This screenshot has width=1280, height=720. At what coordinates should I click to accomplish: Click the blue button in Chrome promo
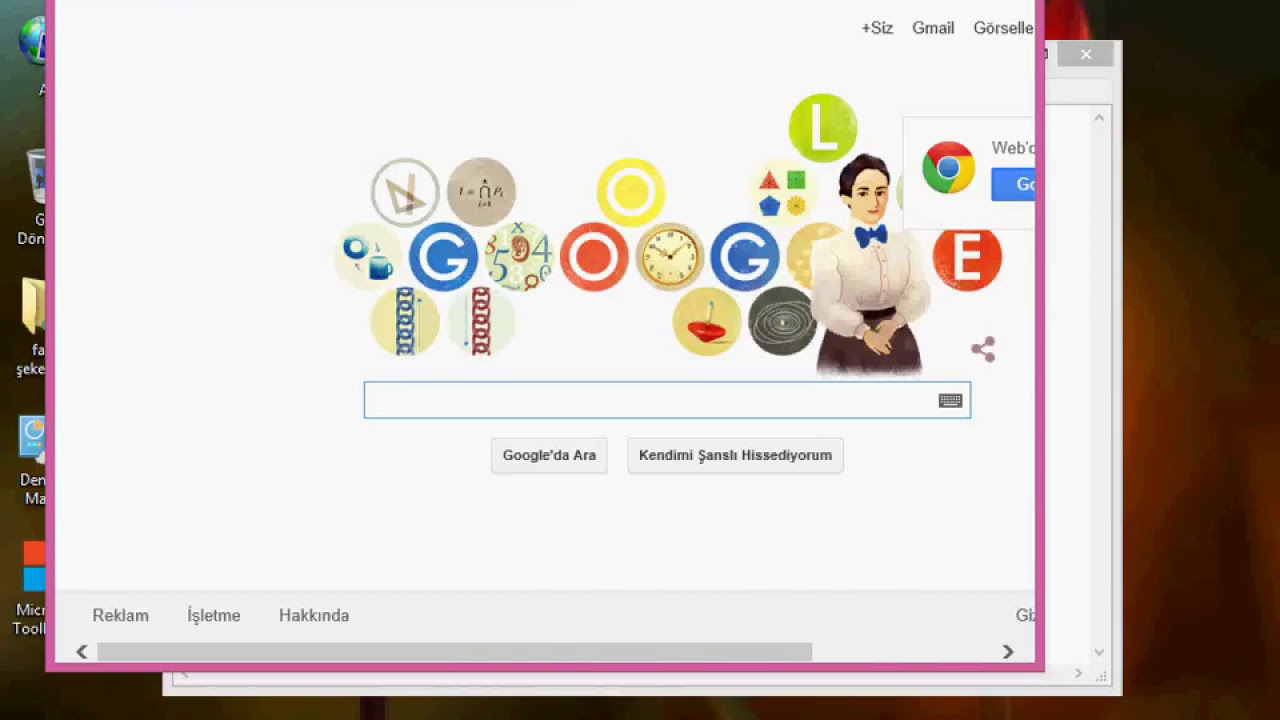coord(1013,184)
